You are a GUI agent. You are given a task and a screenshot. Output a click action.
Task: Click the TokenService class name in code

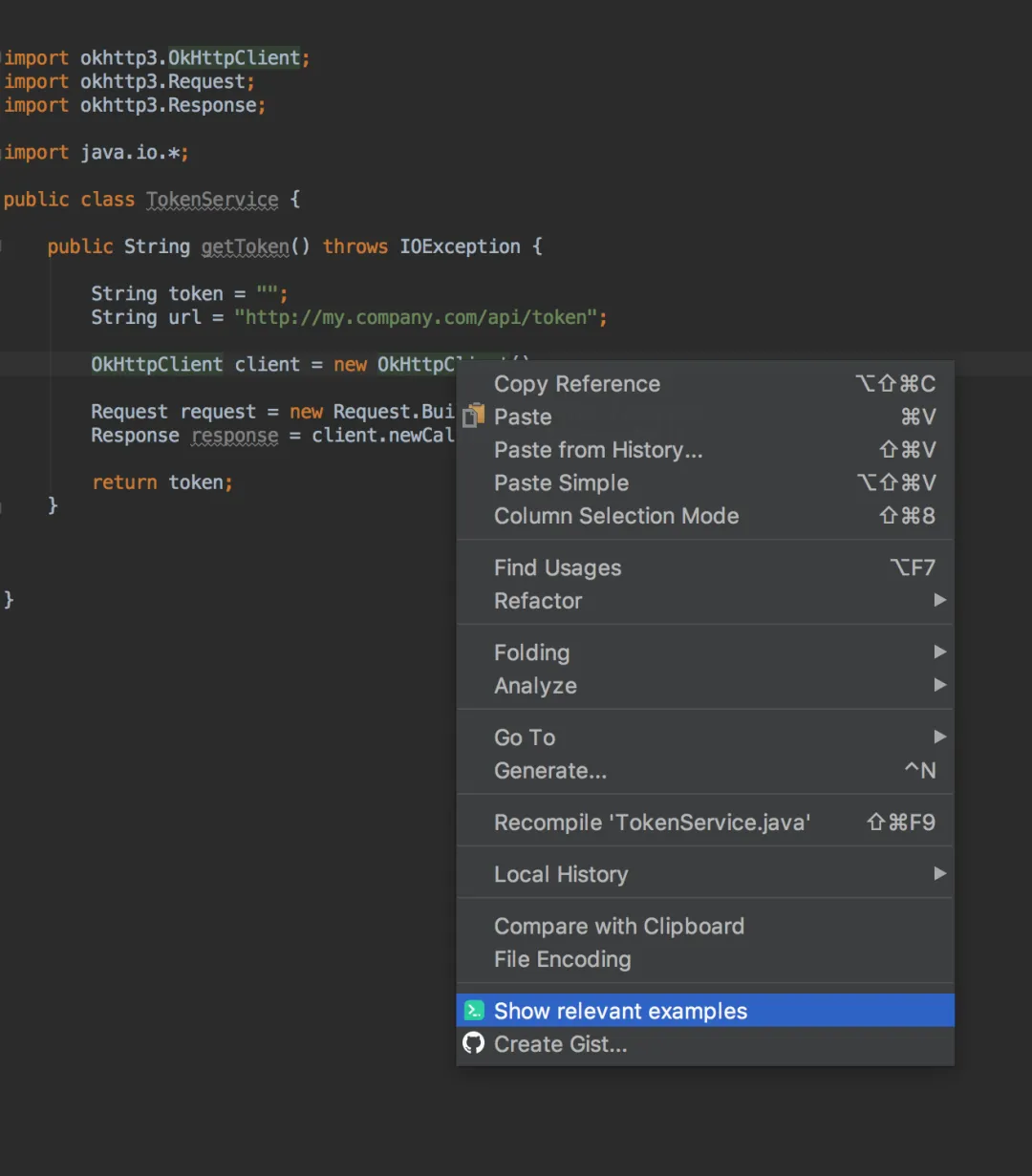click(x=212, y=200)
